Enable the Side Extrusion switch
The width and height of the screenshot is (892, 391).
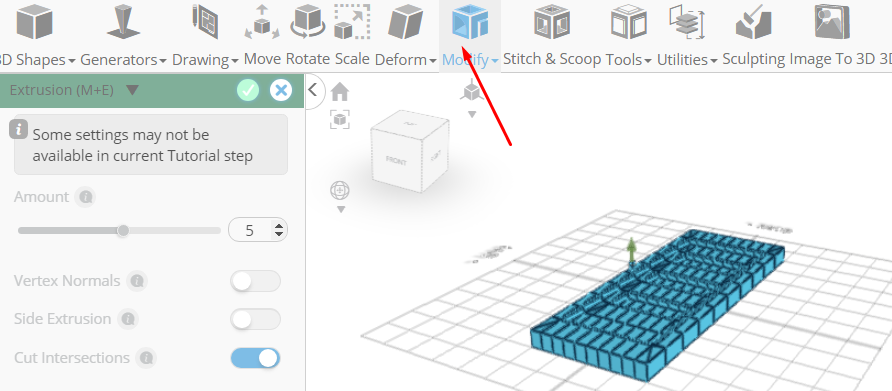pyautogui.click(x=255, y=319)
